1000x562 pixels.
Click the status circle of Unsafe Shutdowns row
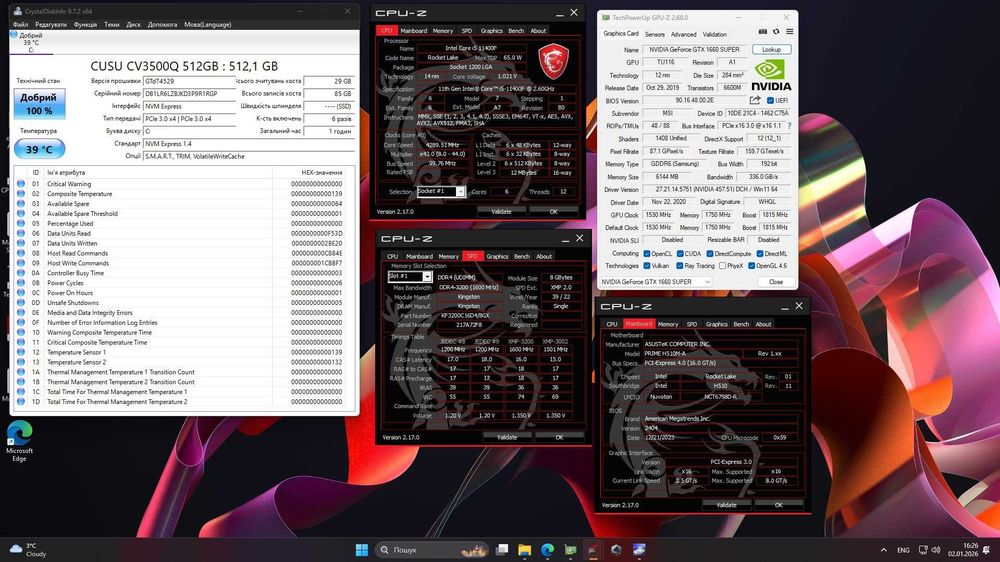click(x=21, y=302)
